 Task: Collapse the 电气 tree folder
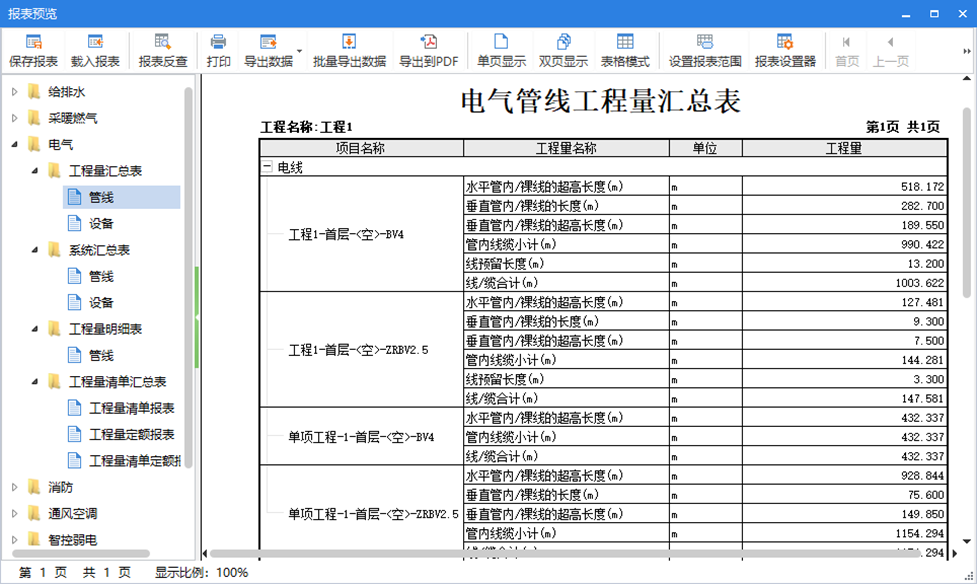point(14,145)
